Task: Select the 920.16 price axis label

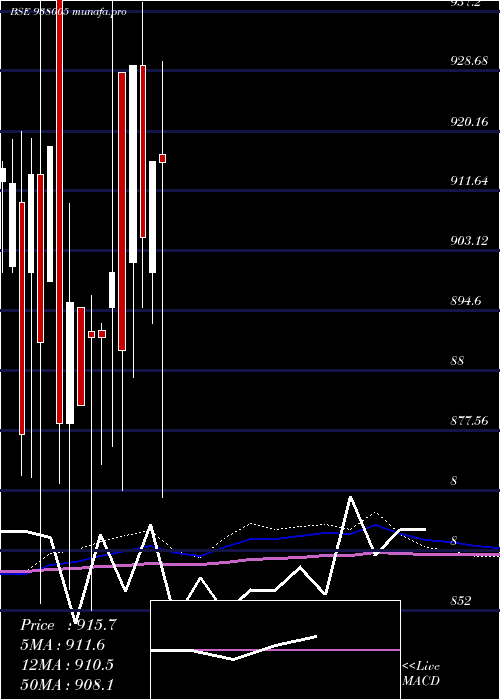Action: pos(469,121)
